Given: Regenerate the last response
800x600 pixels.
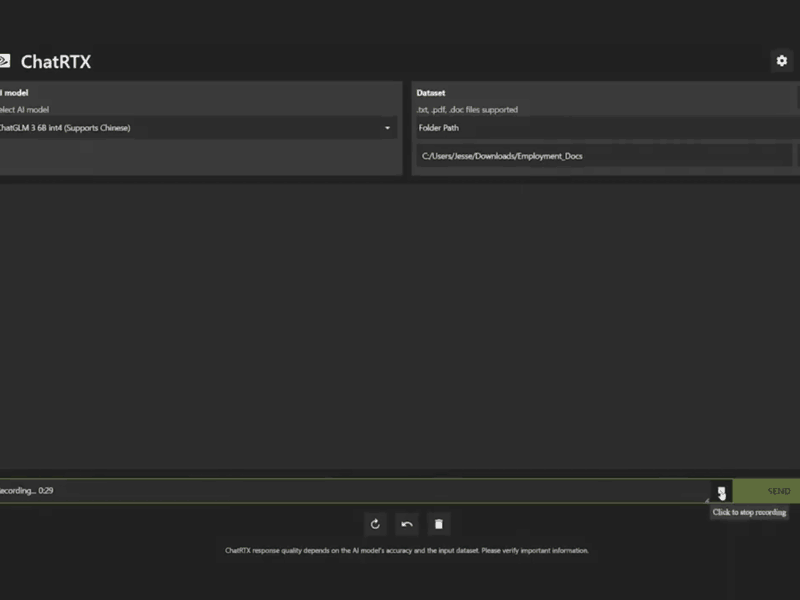Looking at the screenshot, I should pyautogui.click(x=375, y=524).
